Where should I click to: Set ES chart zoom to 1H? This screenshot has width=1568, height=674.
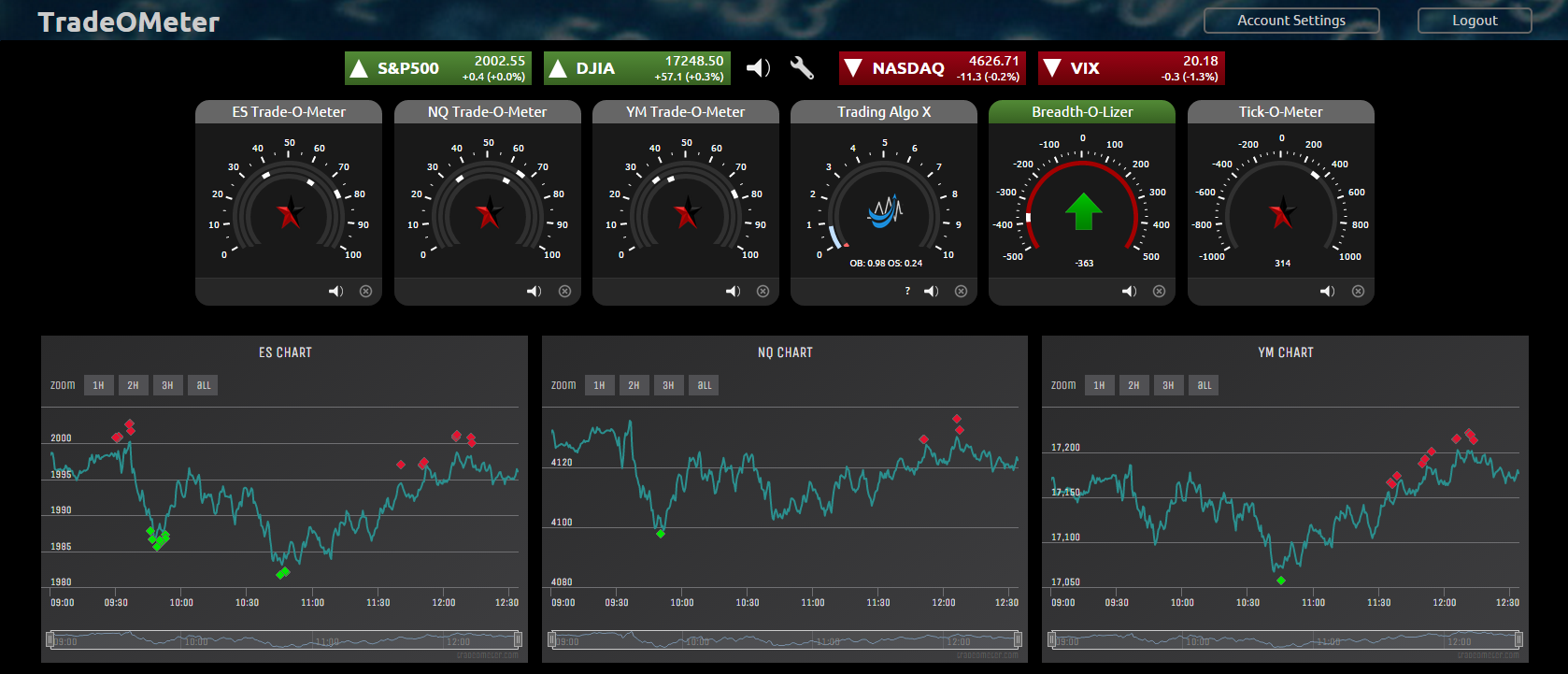coord(98,385)
